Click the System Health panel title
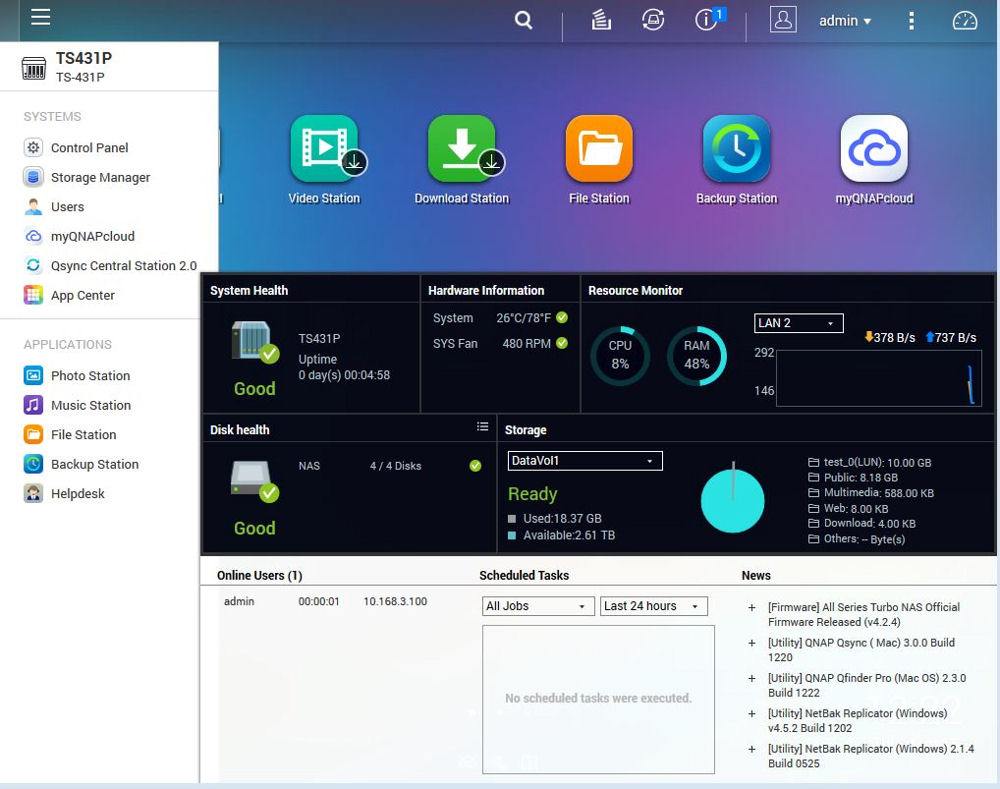The width and height of the screenshot is (1000, 789). point(249,290)
